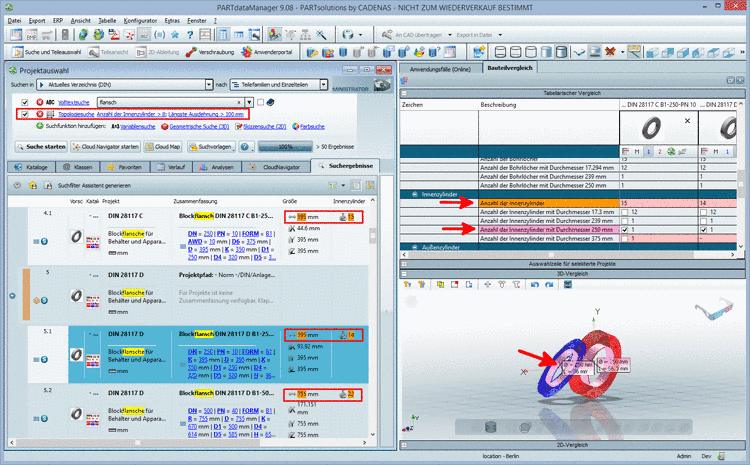Image resolution: width=750 pixels, height=465 pixels.
Task: Close the first compared part with X
Action: (686, 121)
